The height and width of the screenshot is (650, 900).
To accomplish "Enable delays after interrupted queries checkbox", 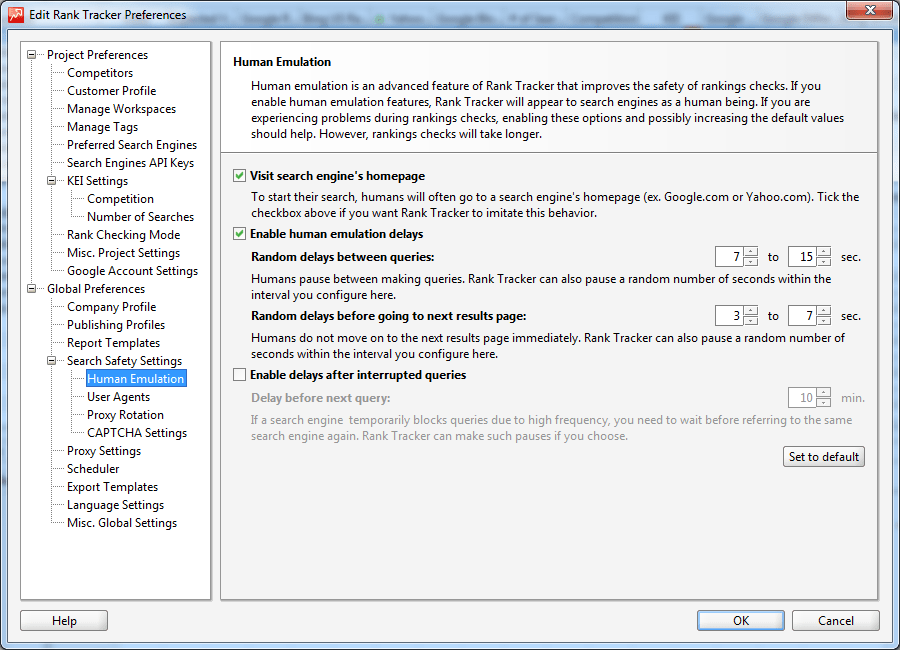I will pyautogui.click(x=239, y=375).
